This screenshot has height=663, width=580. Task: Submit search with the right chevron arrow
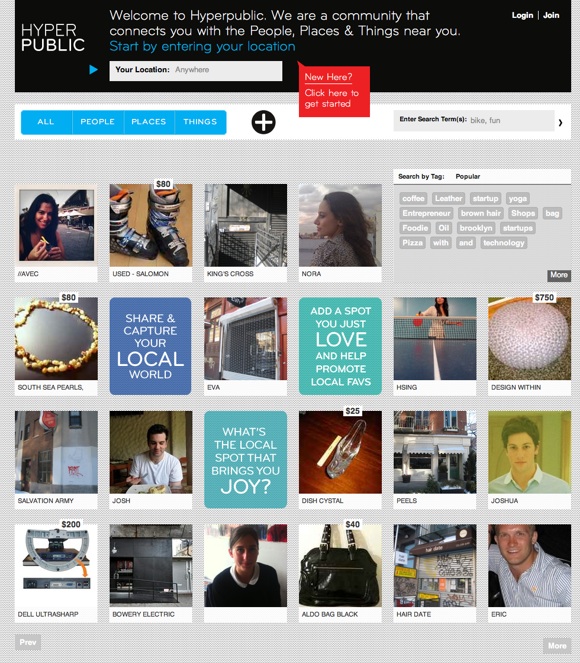[x=561, y=123]
